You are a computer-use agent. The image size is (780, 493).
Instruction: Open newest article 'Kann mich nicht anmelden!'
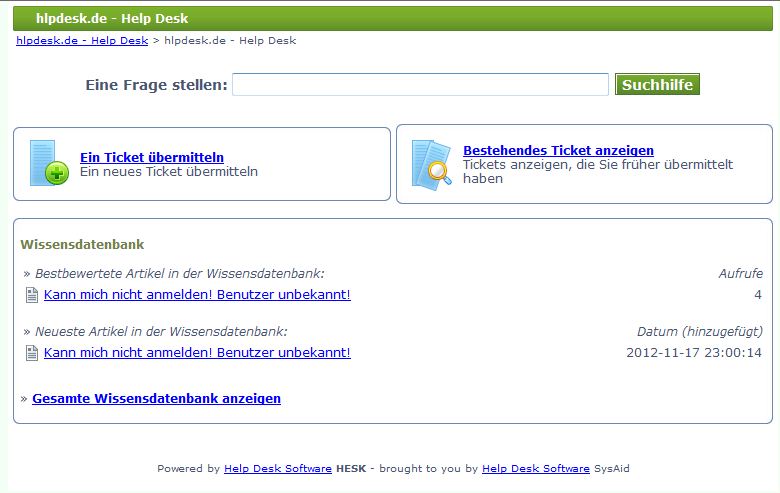point(197,353)
